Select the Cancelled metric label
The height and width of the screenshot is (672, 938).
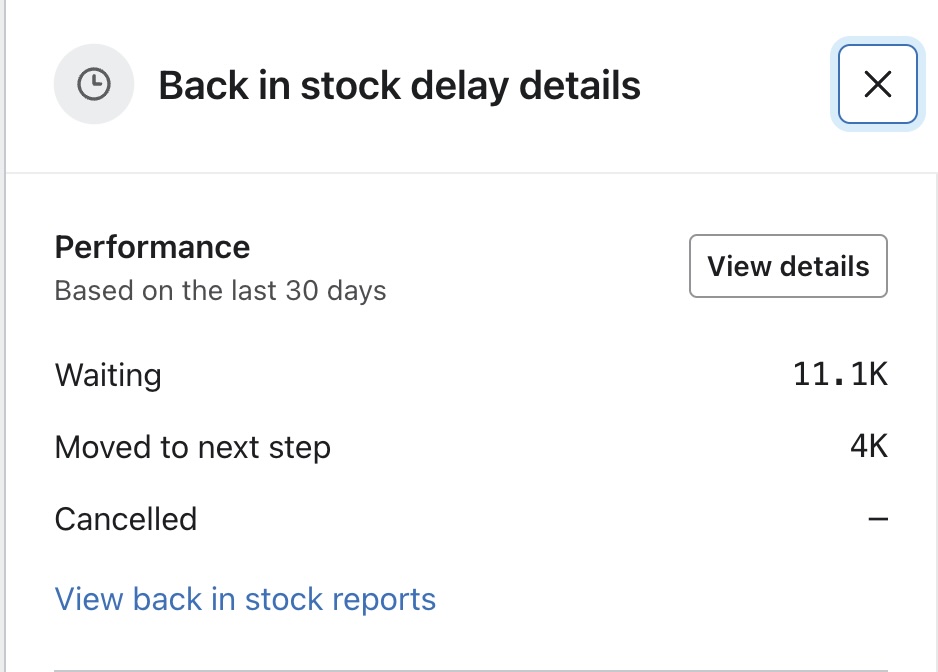(126, 519)
